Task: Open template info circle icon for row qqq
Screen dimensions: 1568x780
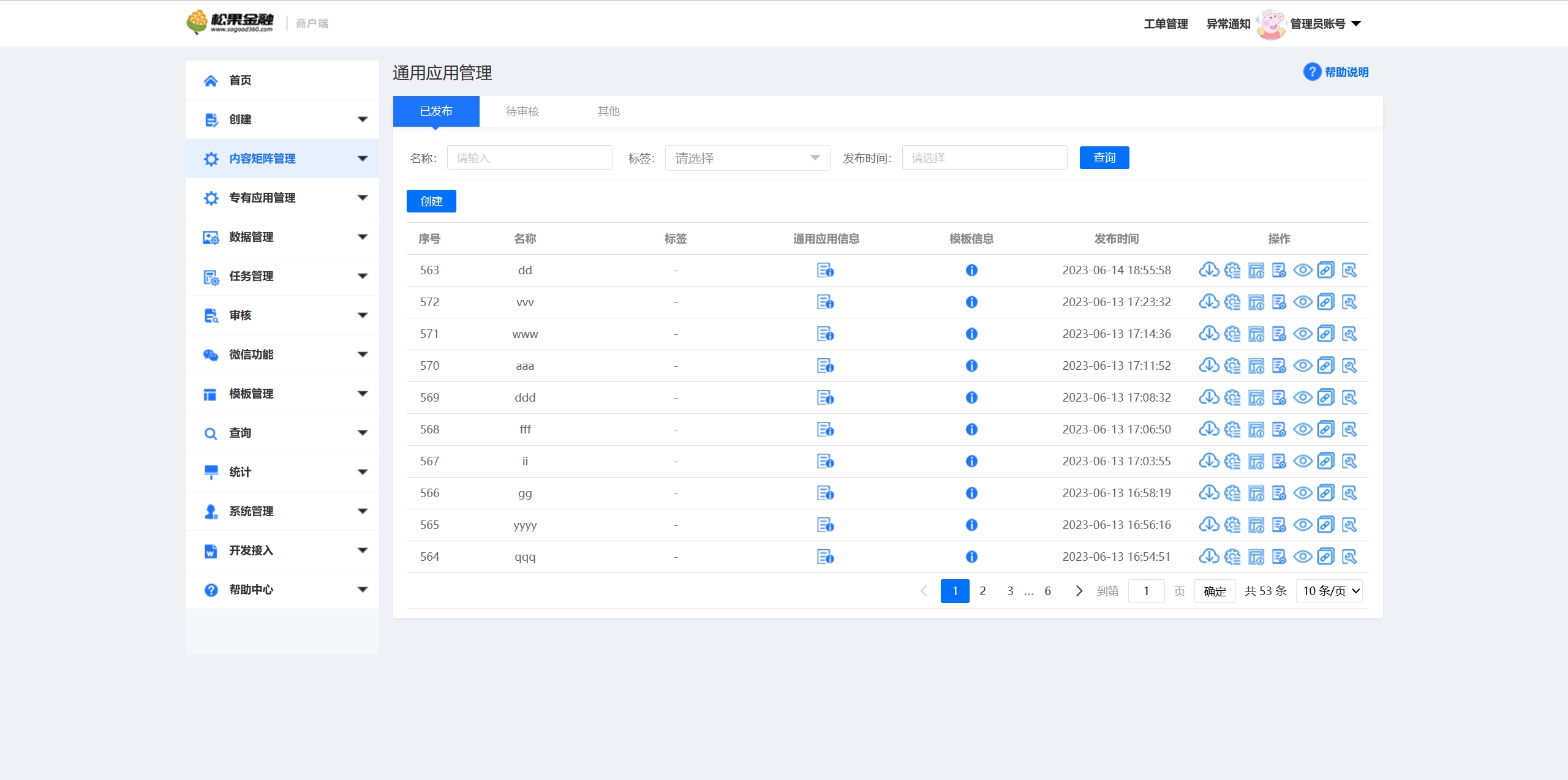Action: (971, 557)
